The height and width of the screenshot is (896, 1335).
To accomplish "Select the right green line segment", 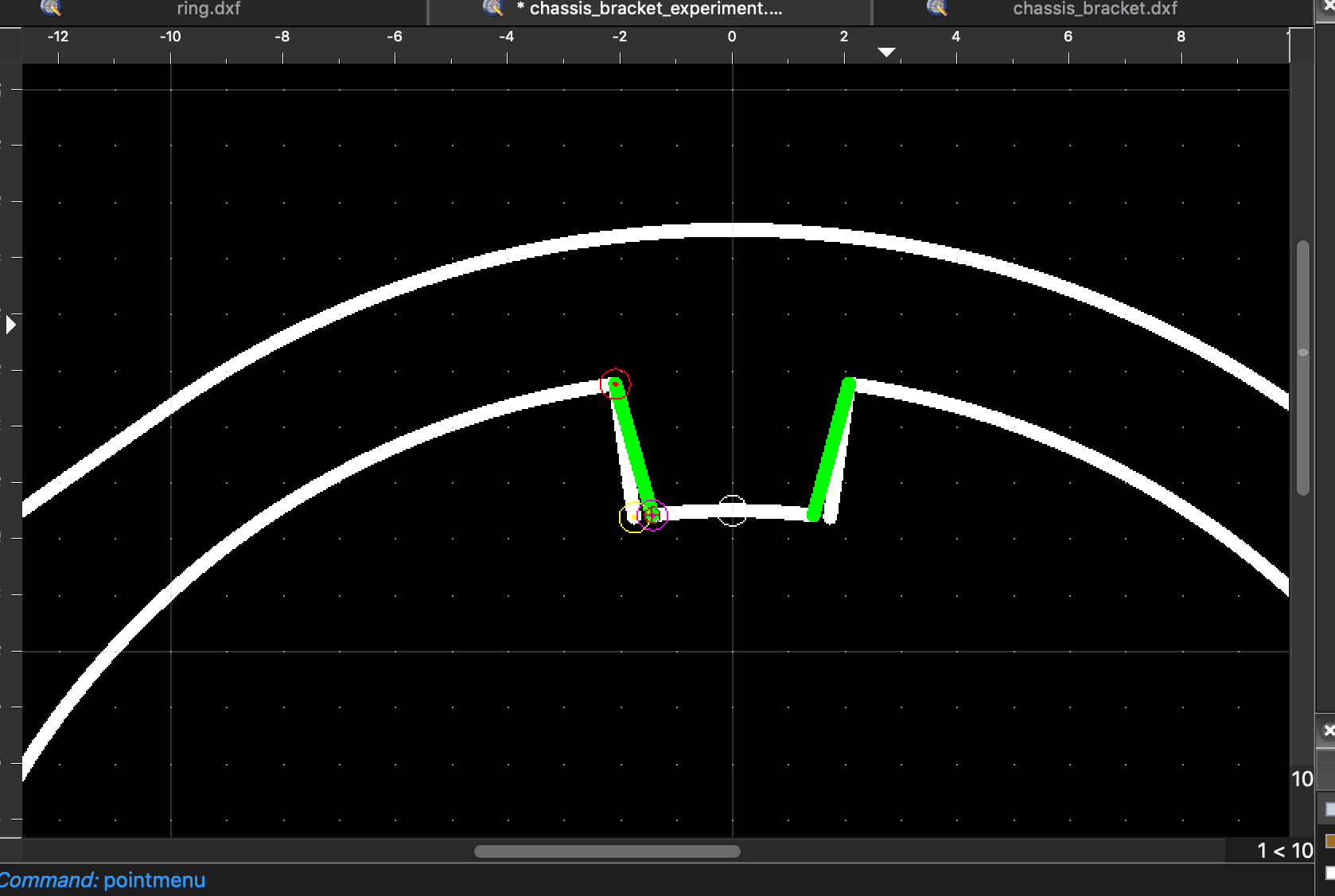I will [x=831, y=450].
